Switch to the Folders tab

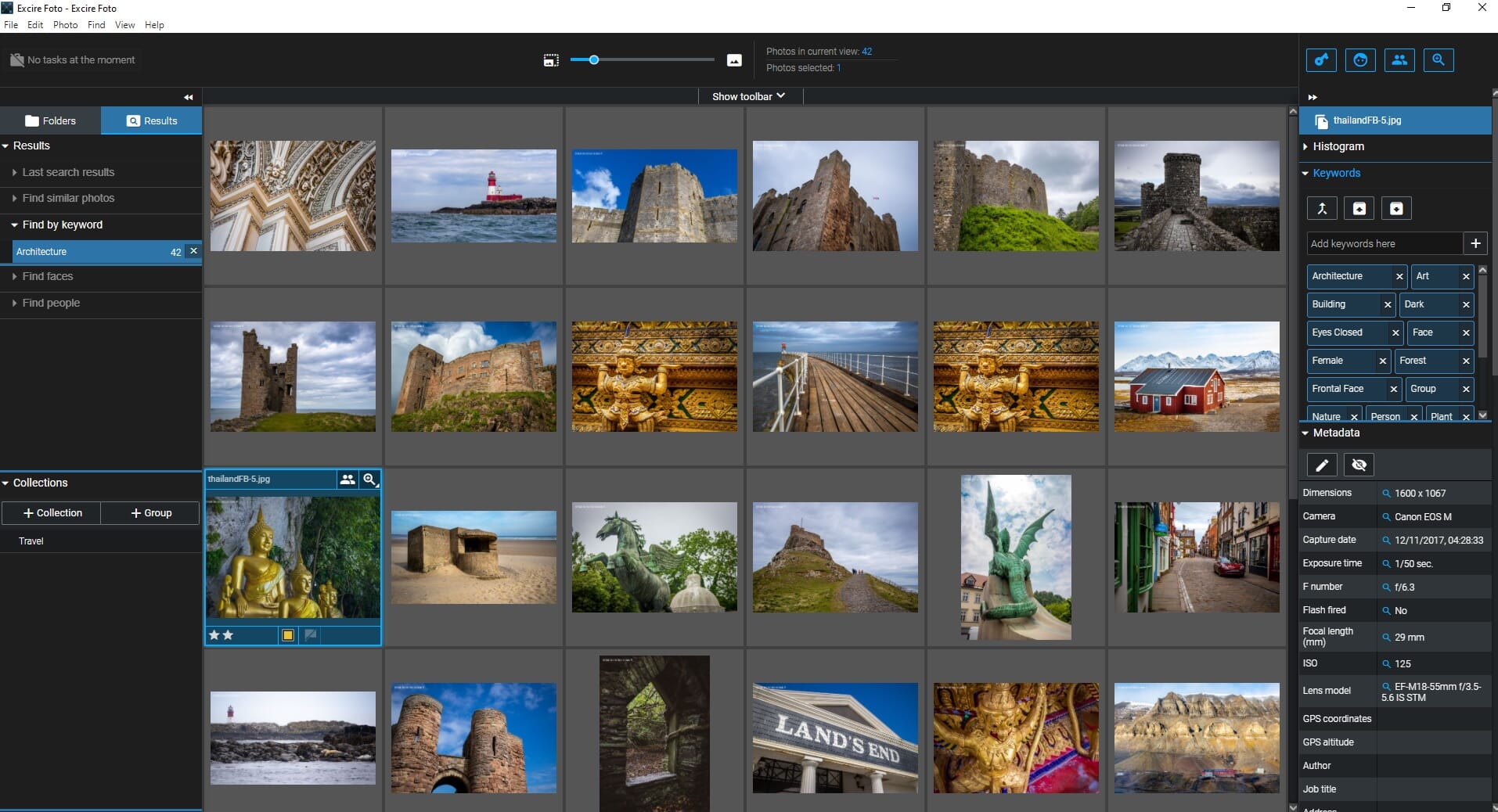[51, 120]
